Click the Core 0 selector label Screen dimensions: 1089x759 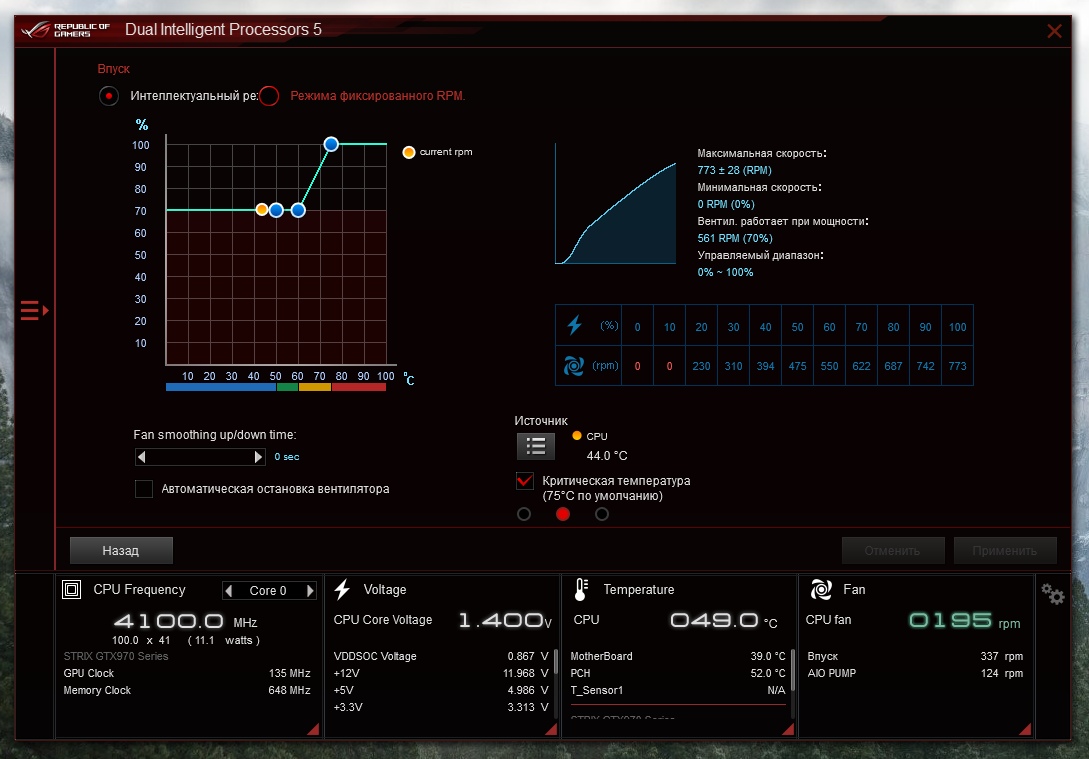268,590
